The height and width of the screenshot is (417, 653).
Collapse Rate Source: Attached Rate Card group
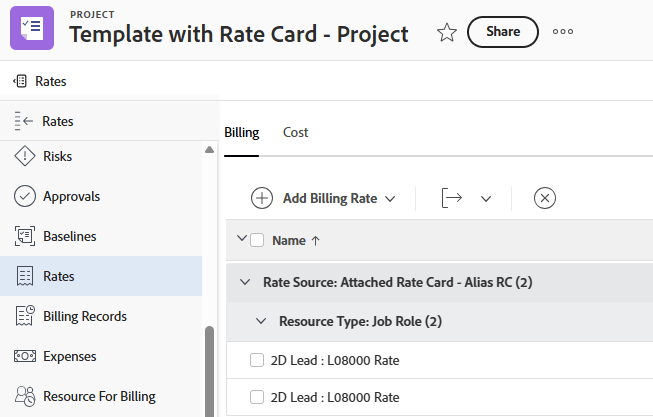(245, 282)
